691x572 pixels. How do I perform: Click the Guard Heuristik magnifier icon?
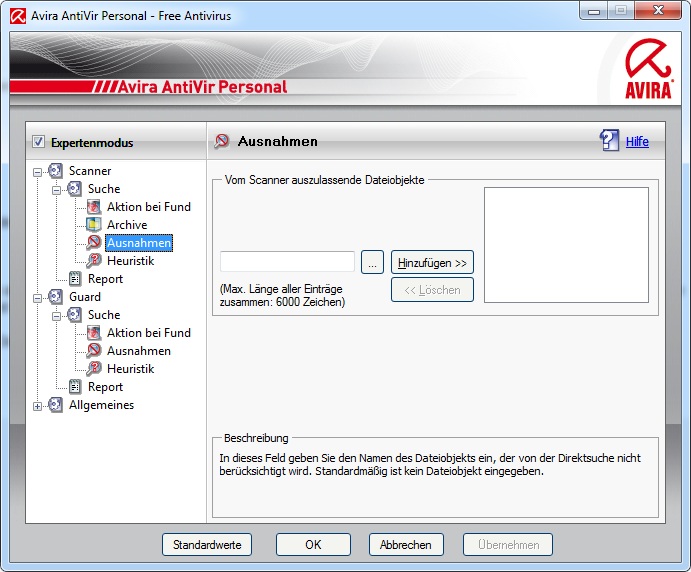(94, 369)
